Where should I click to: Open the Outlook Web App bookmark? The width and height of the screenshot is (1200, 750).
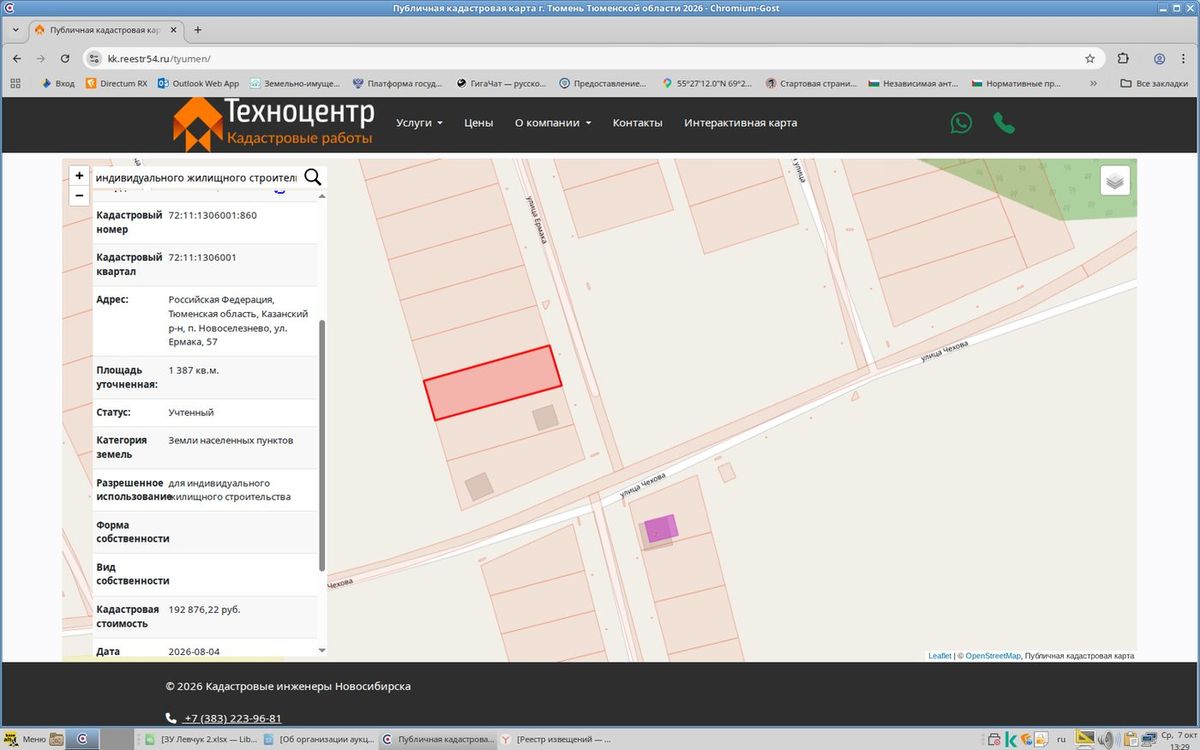click(198, 83)
